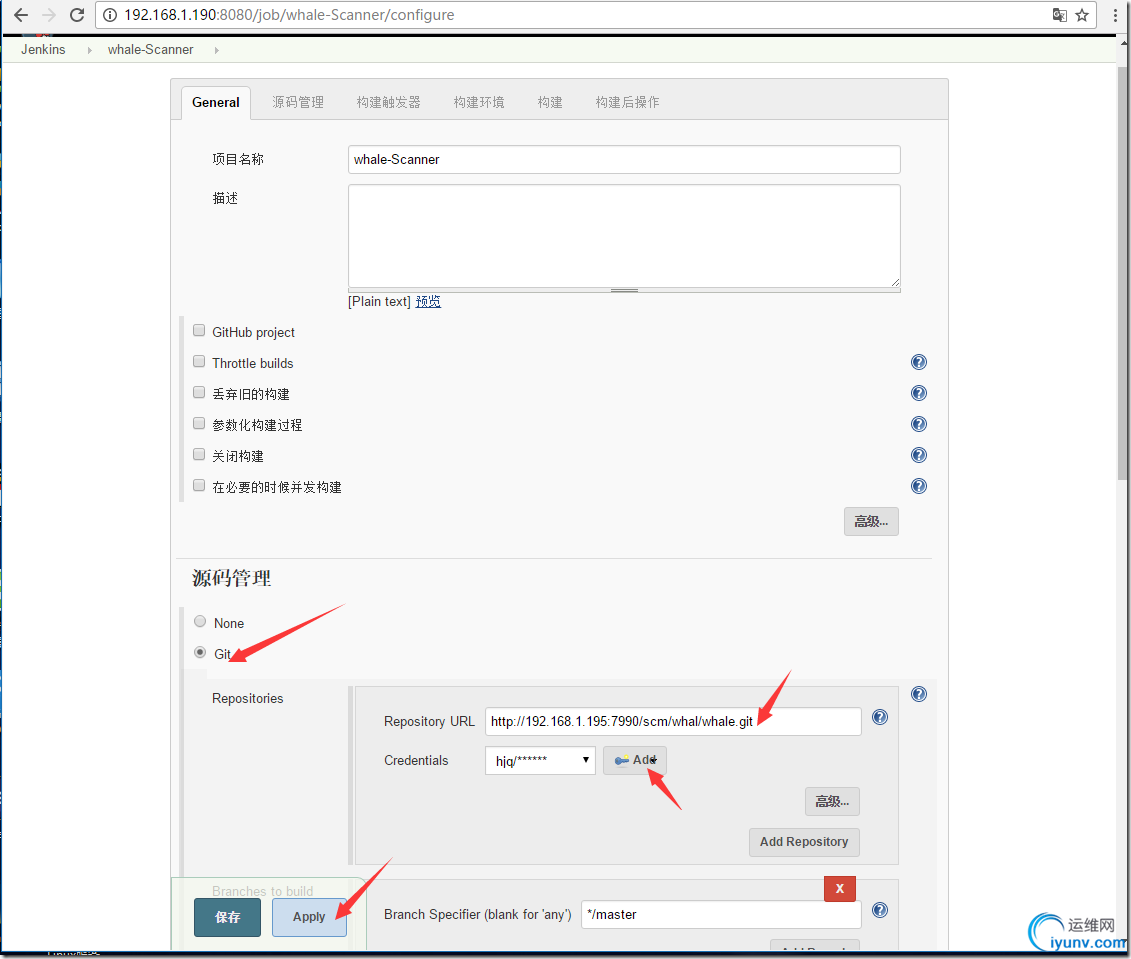Switch to the 源码管理 tab
Screen dimensions: 1131x959
pos(298,102)
